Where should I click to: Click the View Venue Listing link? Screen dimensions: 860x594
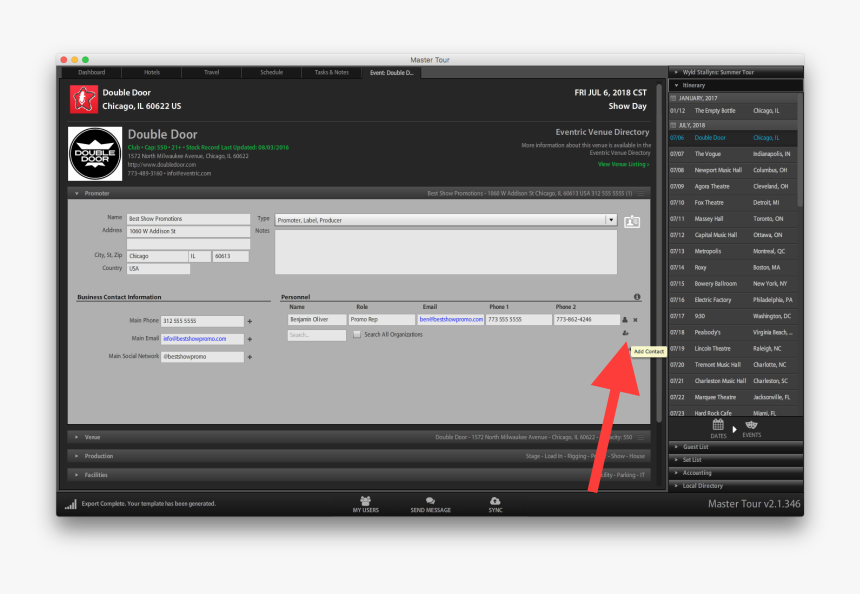(x=622, y=164)
